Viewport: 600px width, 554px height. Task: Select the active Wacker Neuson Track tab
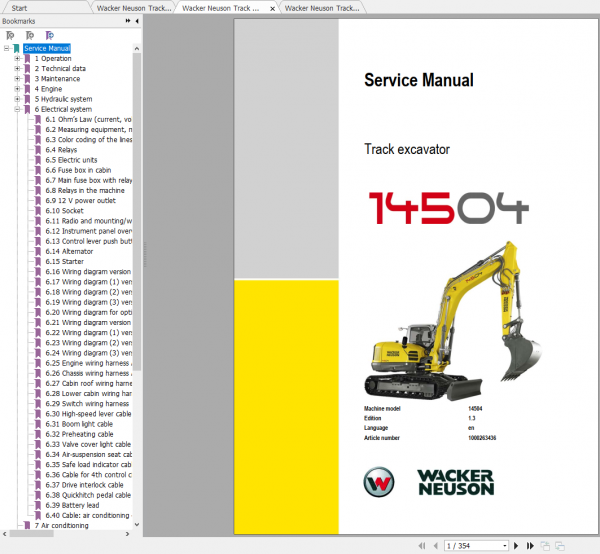[220, 8]
